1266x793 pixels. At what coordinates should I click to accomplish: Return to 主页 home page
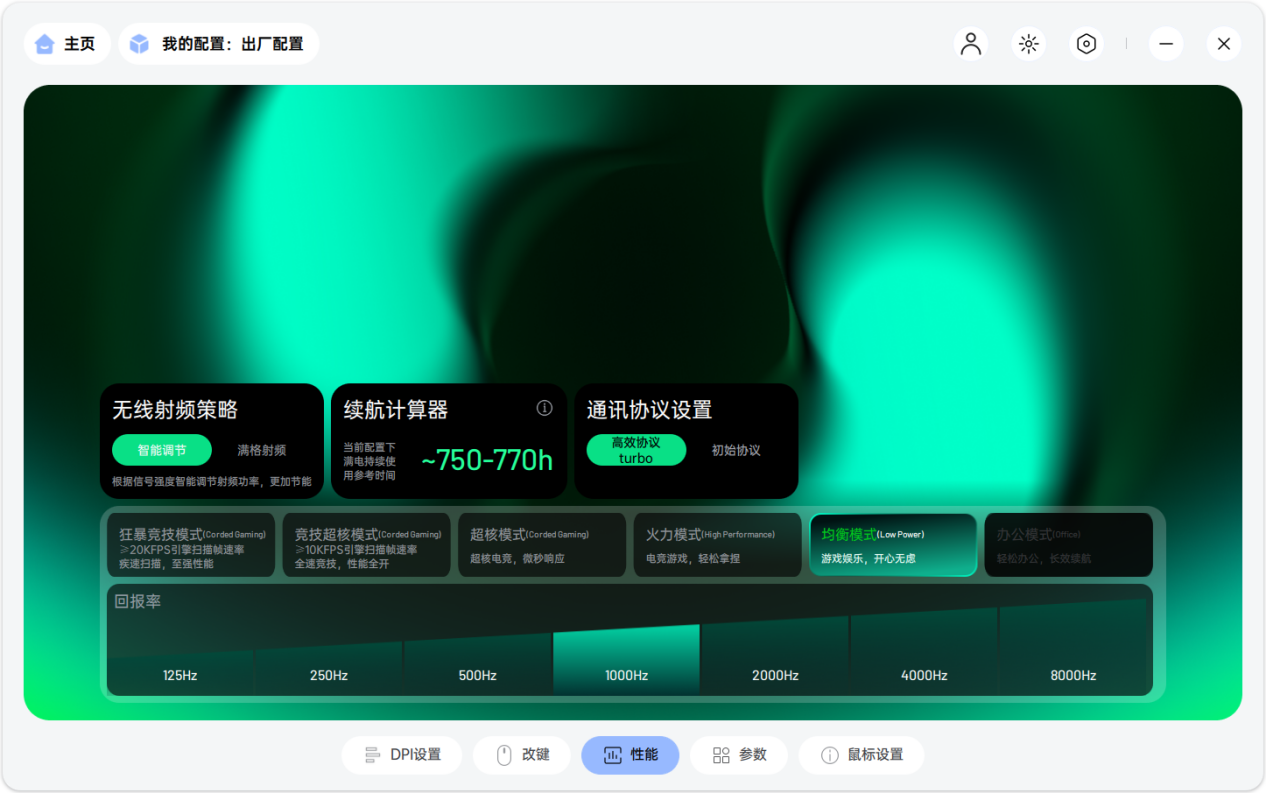(x=67, y=43)
